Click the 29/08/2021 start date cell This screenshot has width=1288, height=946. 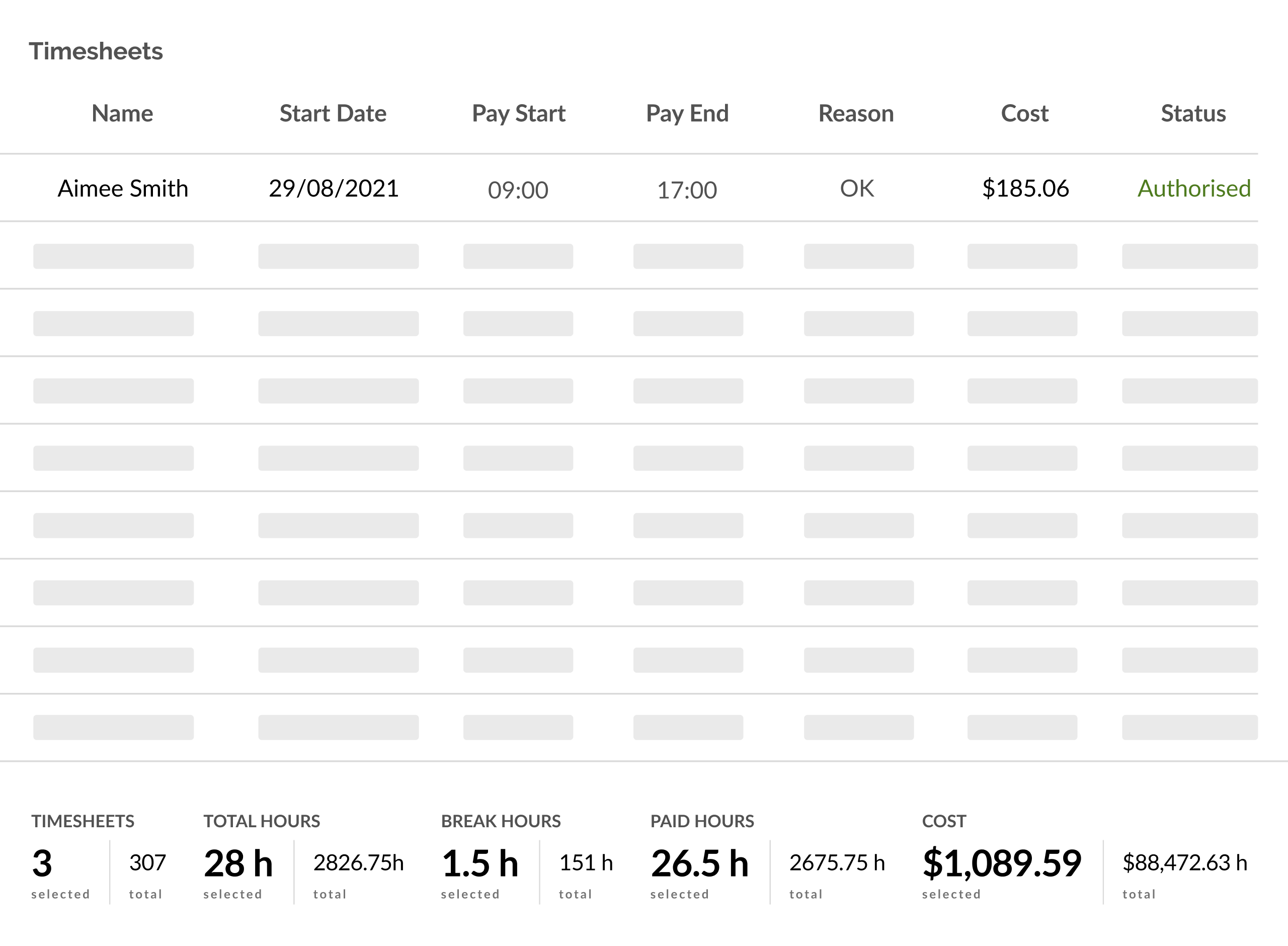334,188
